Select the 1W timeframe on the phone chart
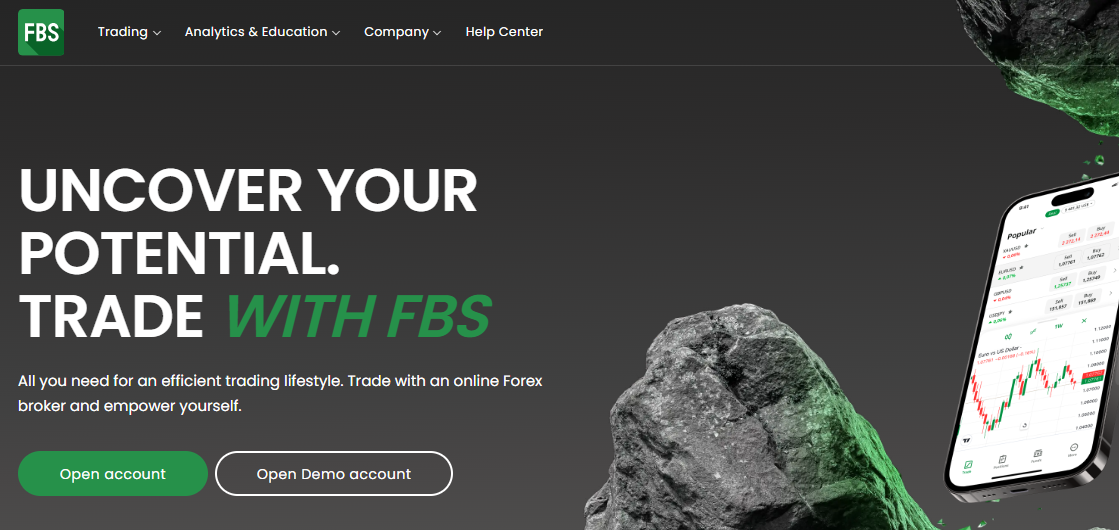The height and width of the screenshot is (530, 1119). click(1058, 326)
